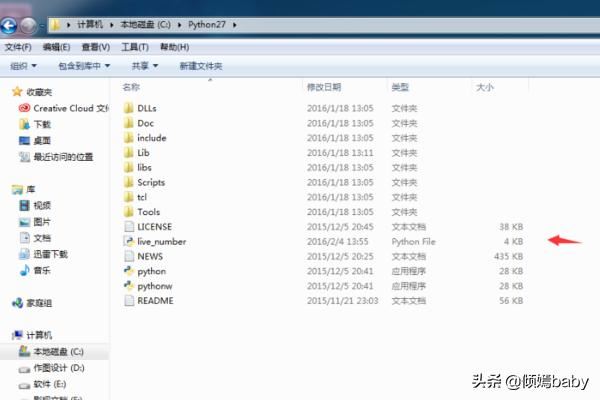
Task: Click the Back navigation arrow button
Action: [9, 26]
